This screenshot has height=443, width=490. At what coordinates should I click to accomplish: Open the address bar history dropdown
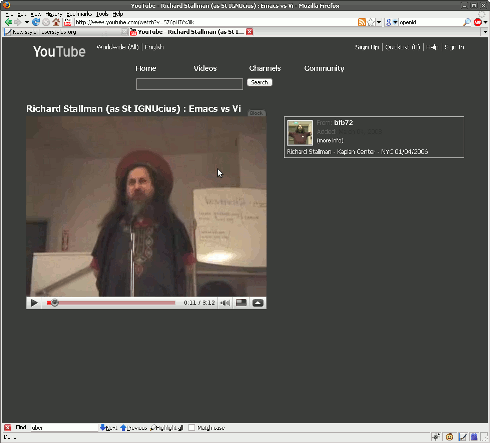379,22
